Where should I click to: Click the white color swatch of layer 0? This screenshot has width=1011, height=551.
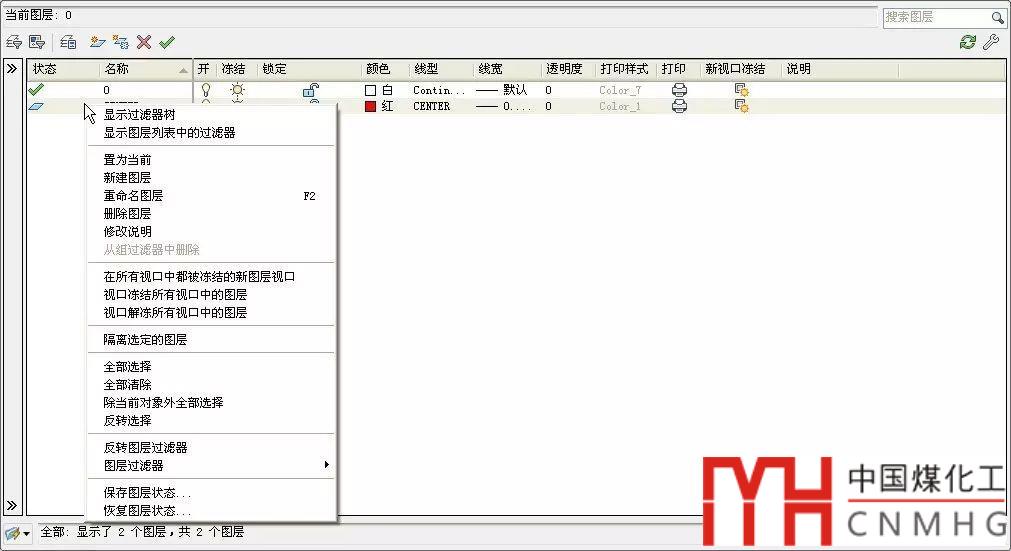370,90
